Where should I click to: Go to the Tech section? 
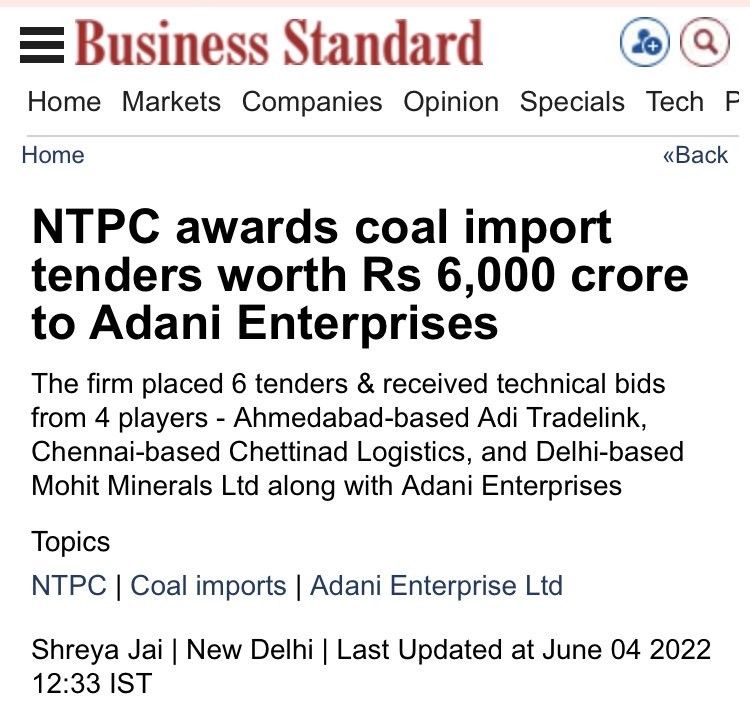point(674,102)
